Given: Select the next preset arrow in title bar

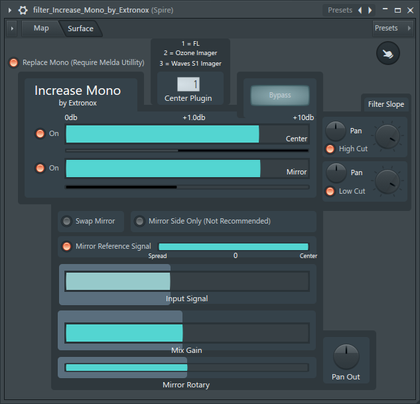Looking at the screenshot, I should tap(370, 10).
